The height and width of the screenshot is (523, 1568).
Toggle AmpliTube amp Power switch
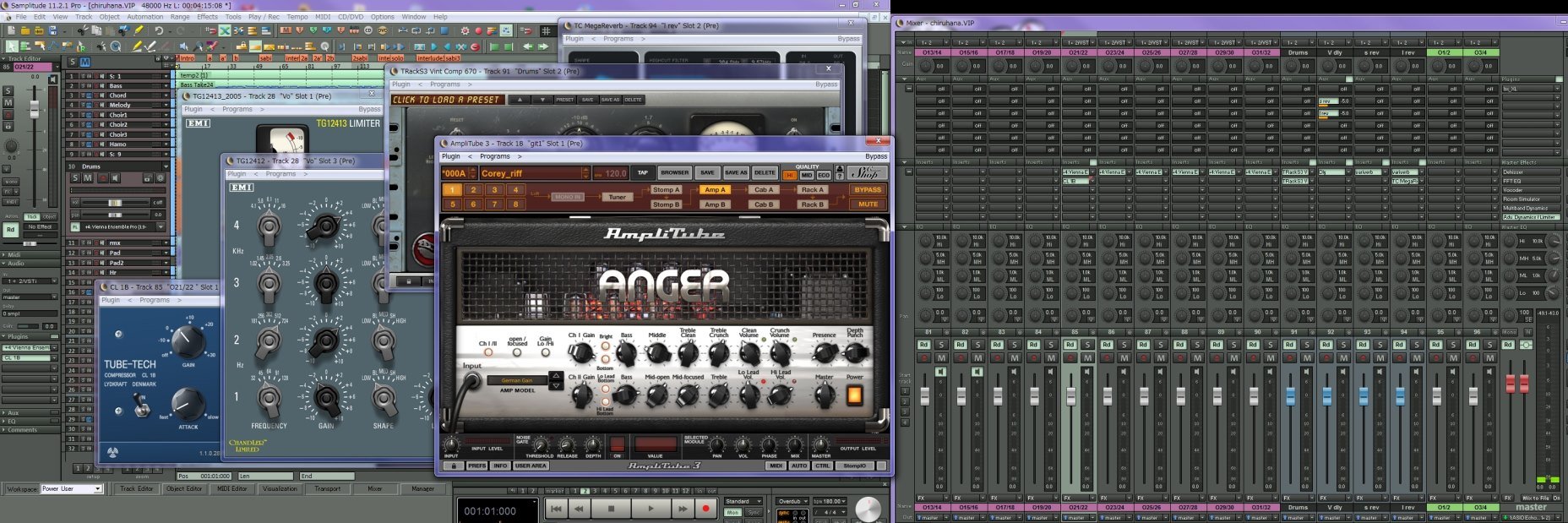(x=854, y=395)
